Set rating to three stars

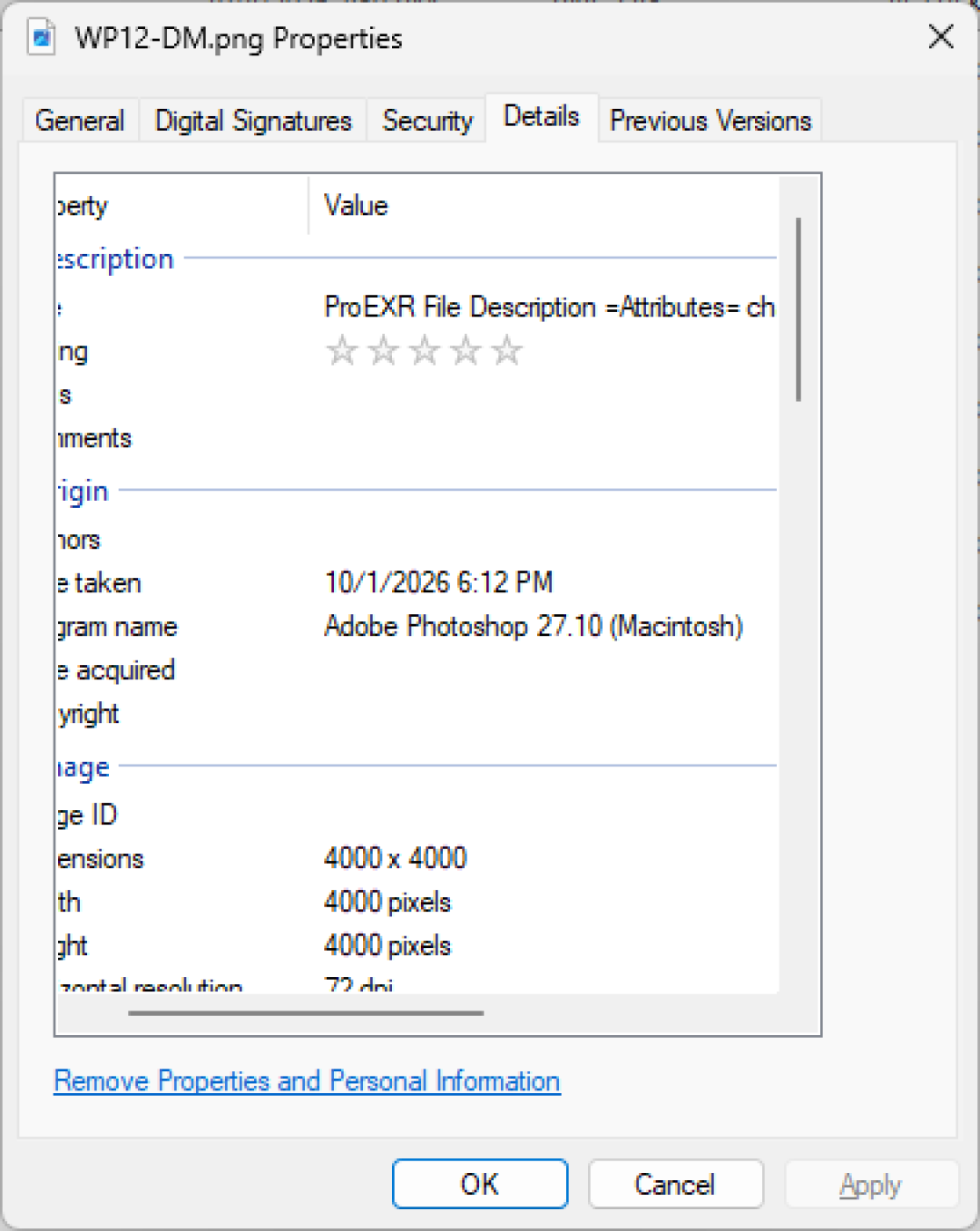click(x=425, y=350)
